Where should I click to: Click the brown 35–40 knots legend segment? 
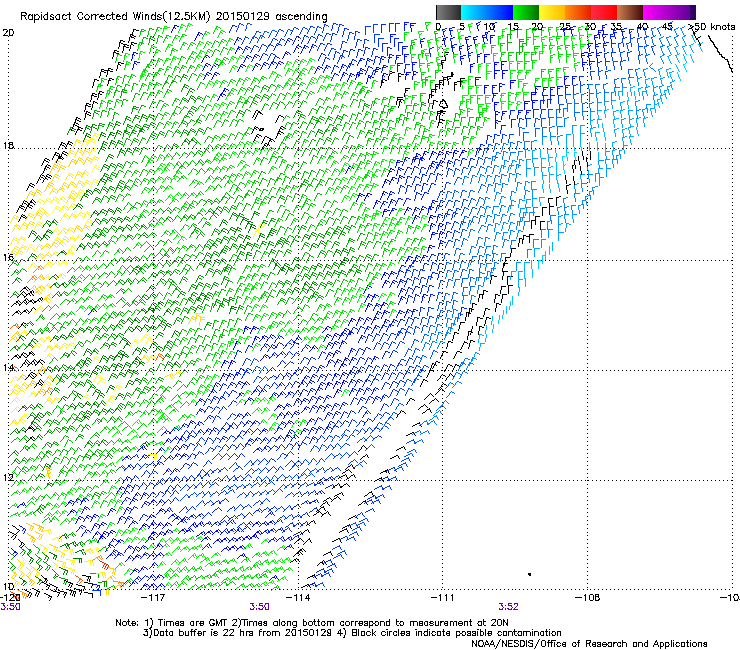tap(630, 12)
